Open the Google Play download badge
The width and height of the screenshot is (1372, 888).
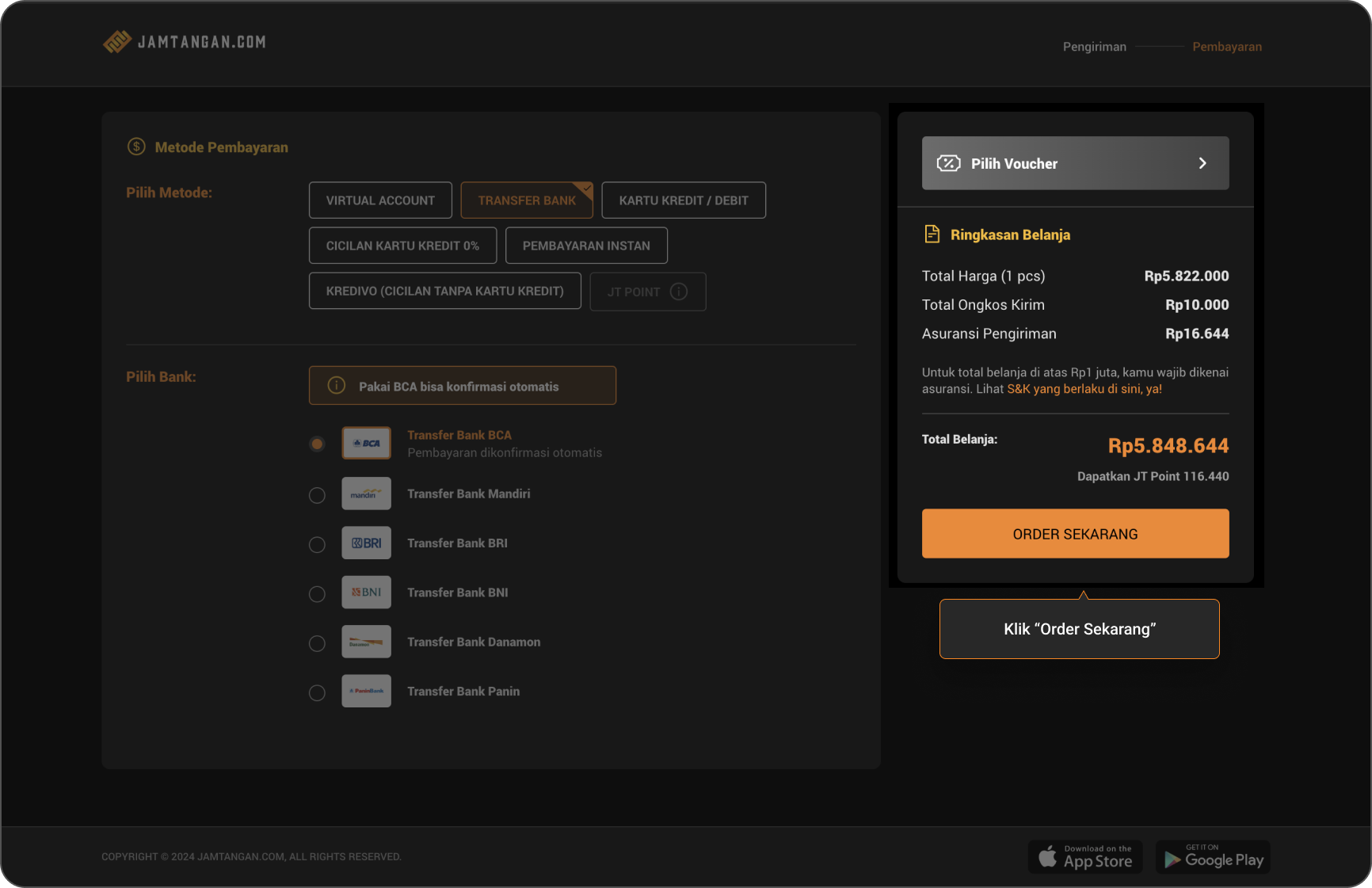click(x=1213, y=857)
